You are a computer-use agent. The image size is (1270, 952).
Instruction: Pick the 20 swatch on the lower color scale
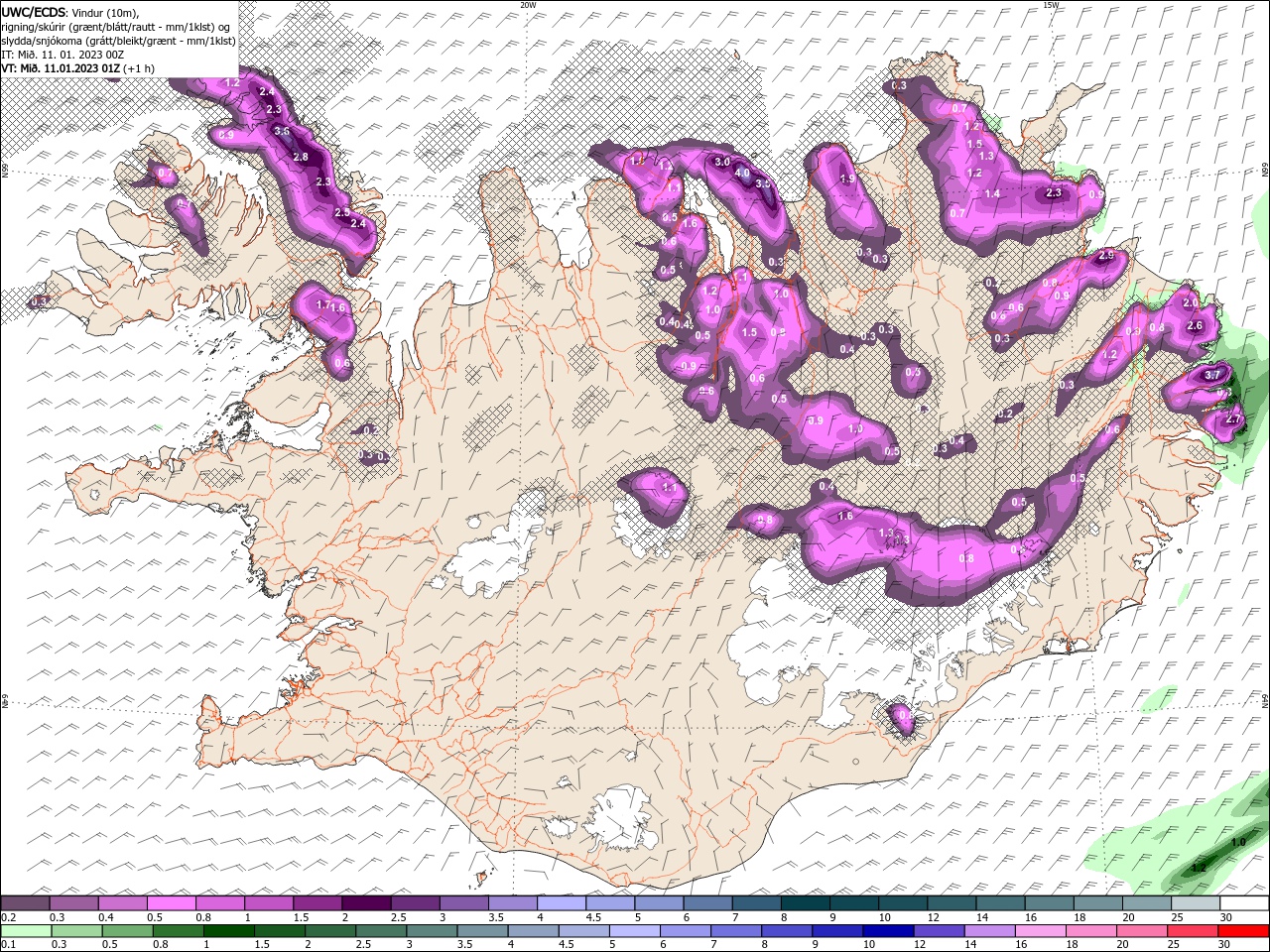point(1141,931)
